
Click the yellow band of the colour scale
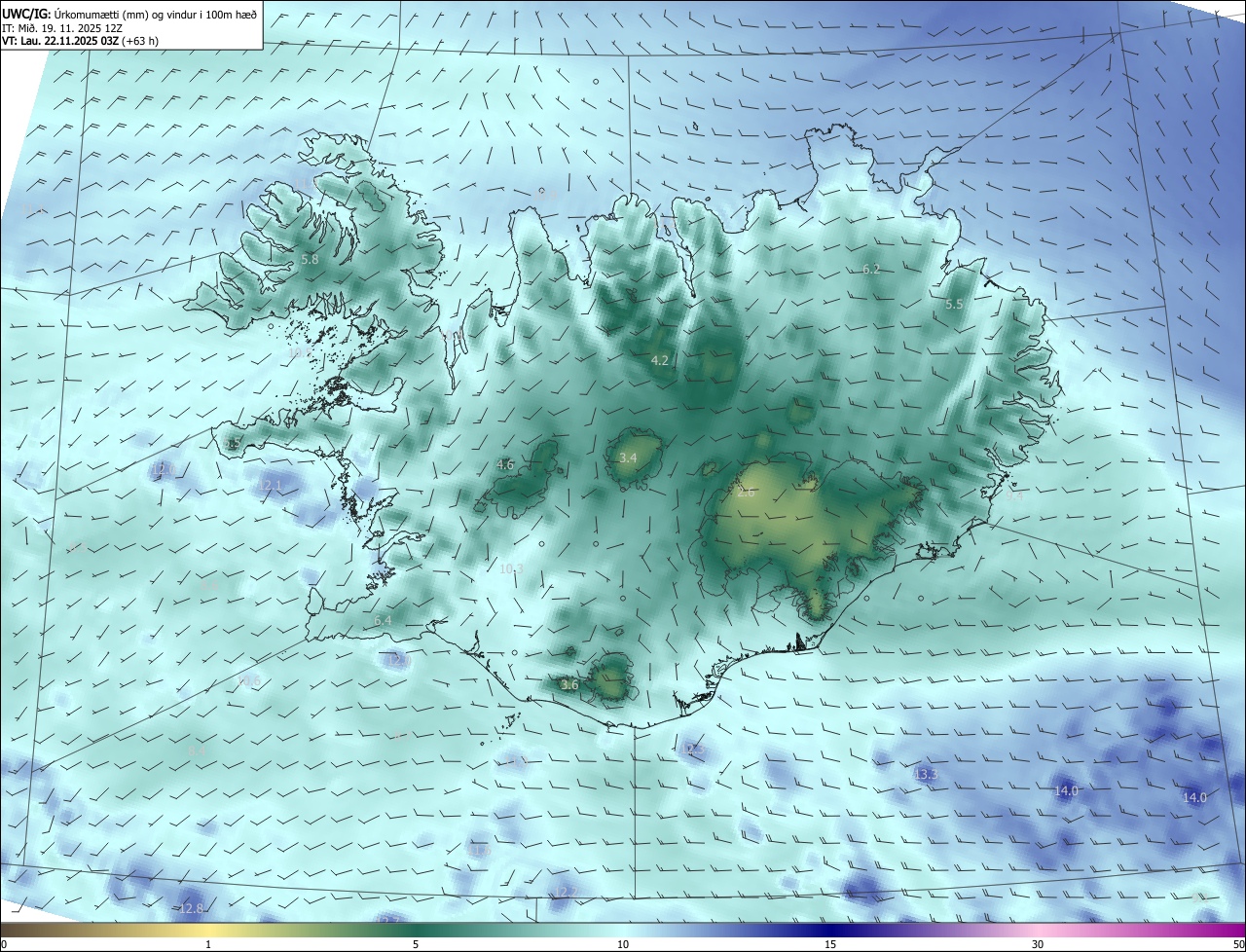pyautogui.click(x=209, y=930)
